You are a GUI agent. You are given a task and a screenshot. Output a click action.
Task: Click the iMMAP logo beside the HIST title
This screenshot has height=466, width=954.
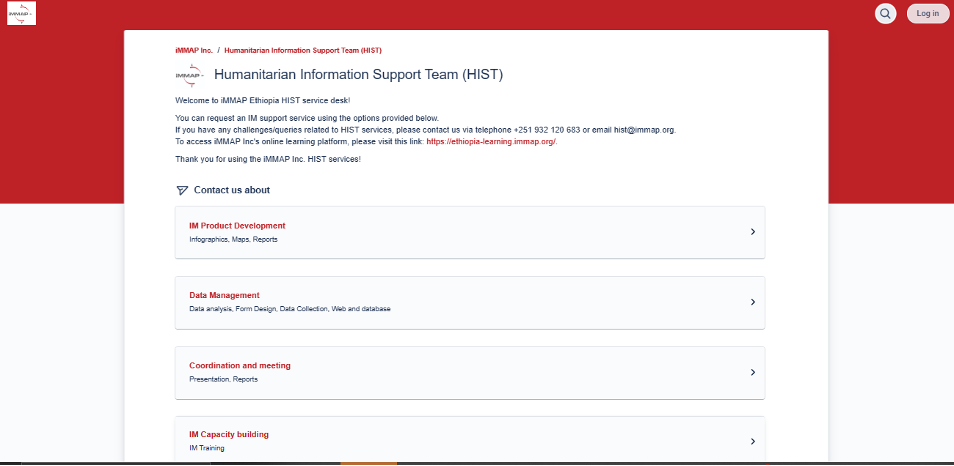(x=190, y=75)
